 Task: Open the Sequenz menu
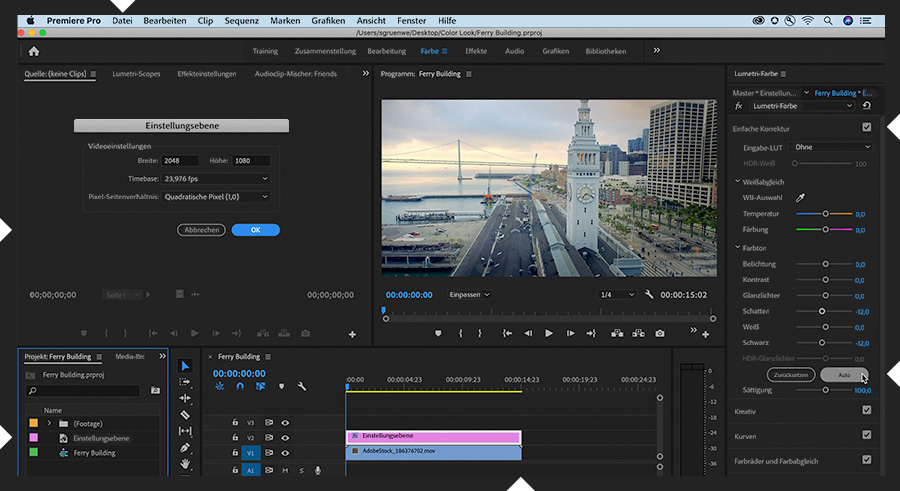click(240, 20)
